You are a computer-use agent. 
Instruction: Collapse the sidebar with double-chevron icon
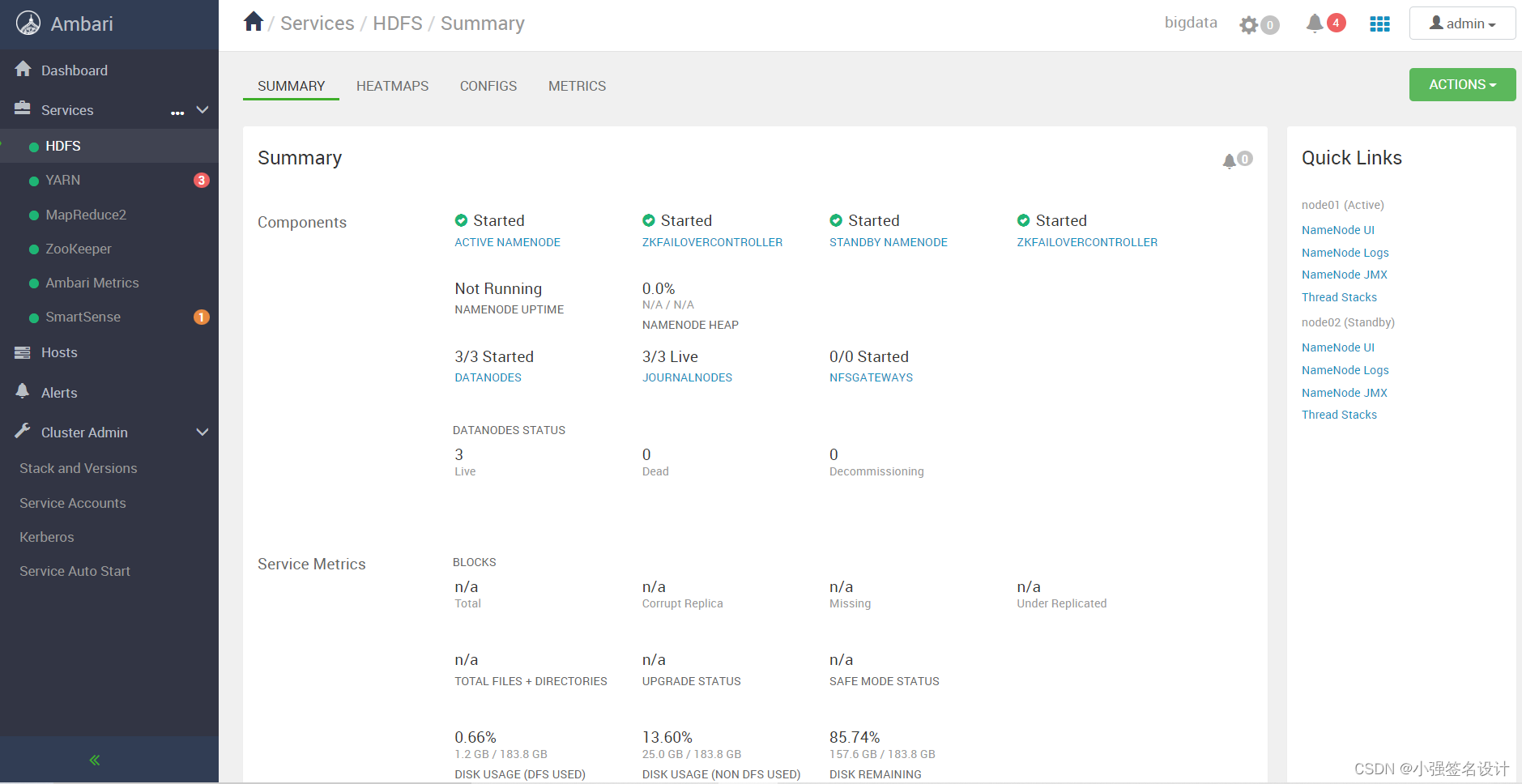coord(95,760)
